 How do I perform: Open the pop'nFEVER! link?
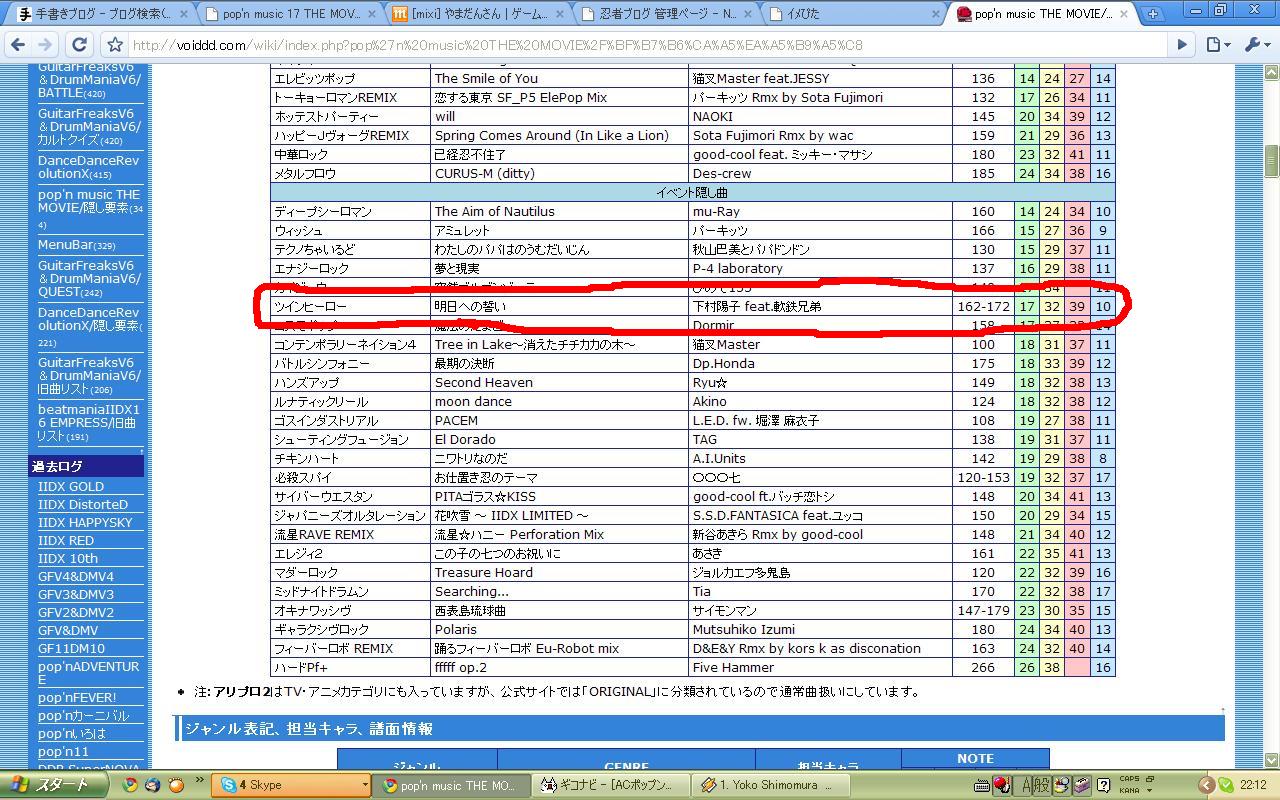click(77, 697)
